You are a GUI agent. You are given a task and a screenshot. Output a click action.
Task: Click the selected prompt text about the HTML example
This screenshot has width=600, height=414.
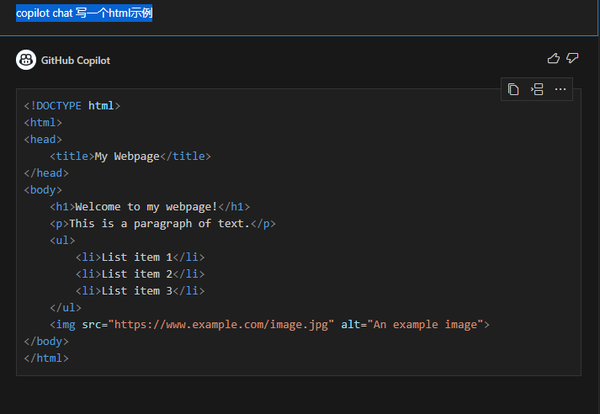click(x=84, y=14)
